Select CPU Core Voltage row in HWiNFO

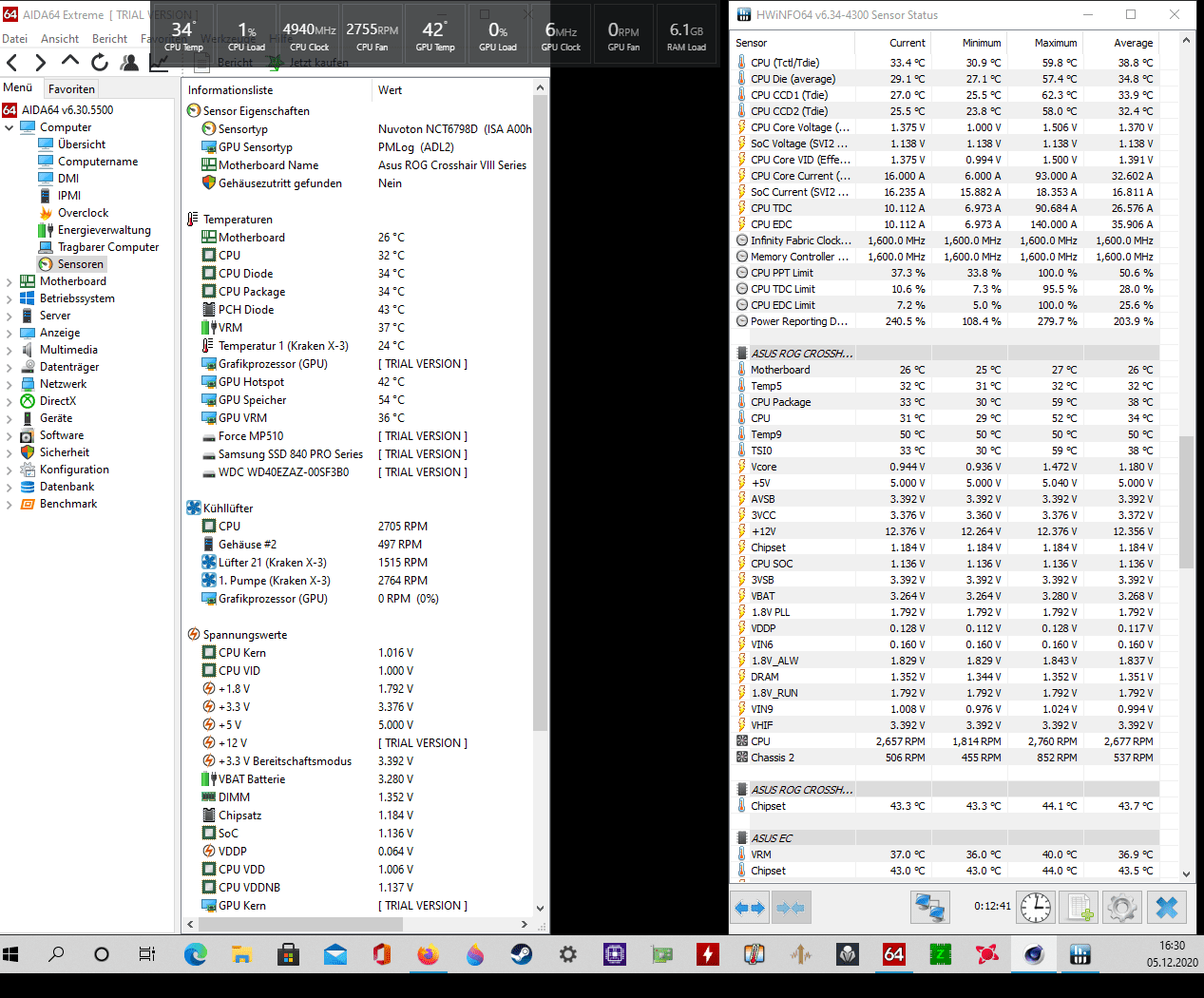946,127
